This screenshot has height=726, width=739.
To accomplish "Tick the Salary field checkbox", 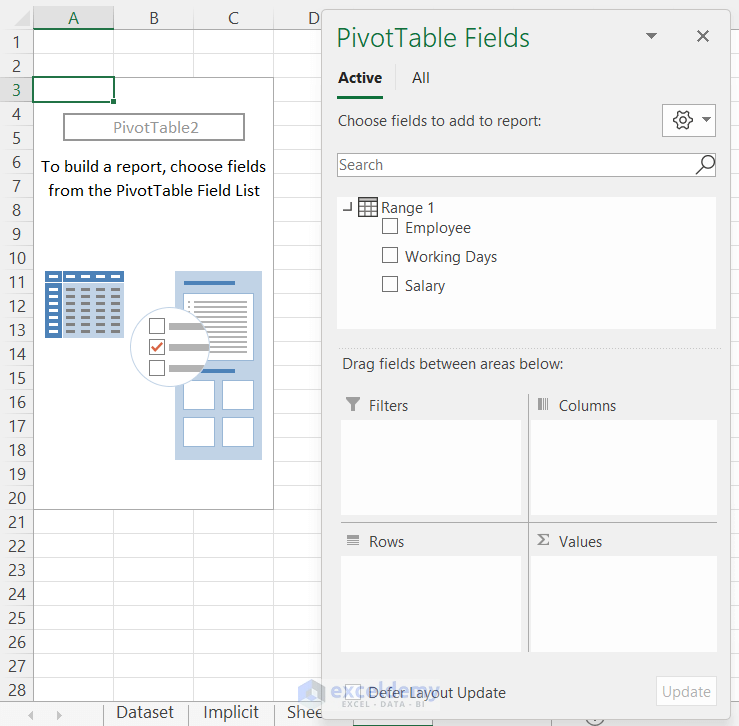I will tap(390, 285).
